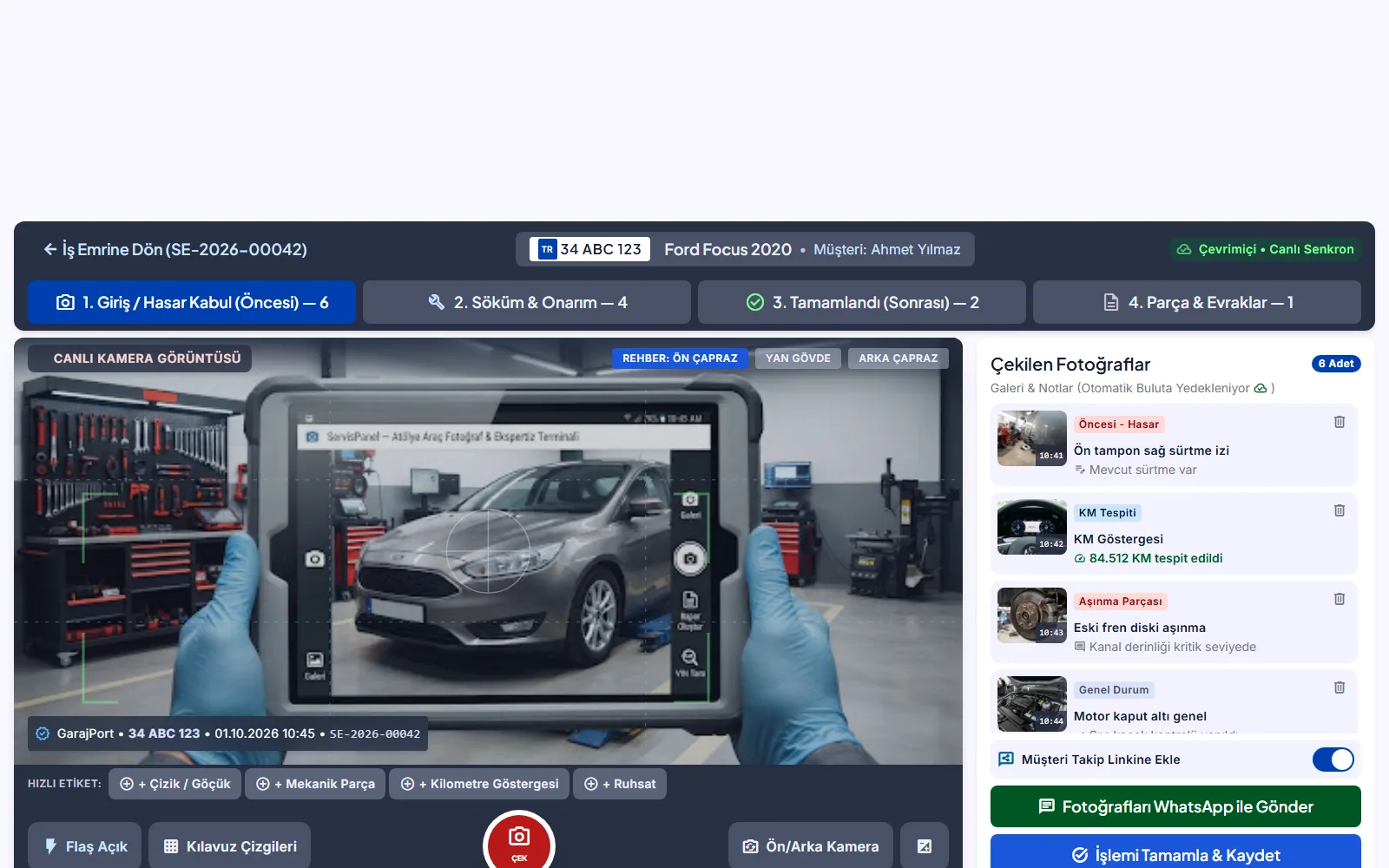Open thumbnail of Ön tampon sağ sürtme izi
The width and height of the screenshot is (1389, 868).
pos(1032,438)
